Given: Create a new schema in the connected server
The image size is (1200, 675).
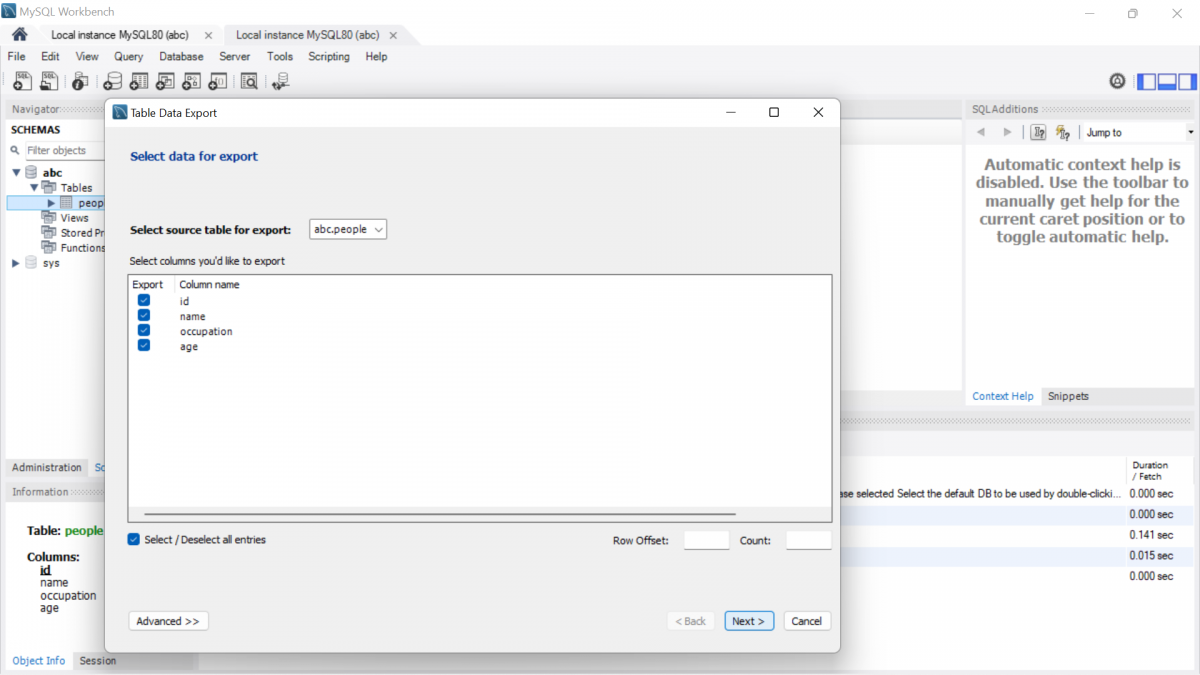Looking at the screenshot, I should [112, 81].
